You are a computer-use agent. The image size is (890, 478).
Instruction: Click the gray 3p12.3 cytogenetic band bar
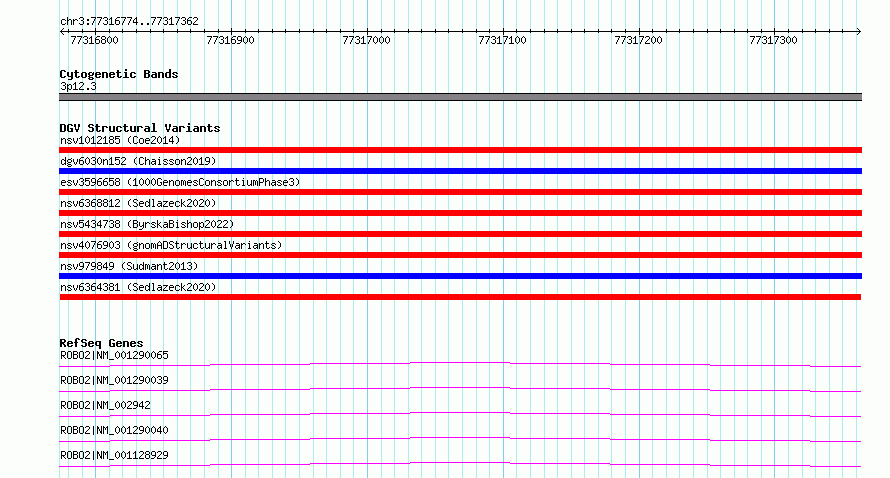(x=460, y=97)
